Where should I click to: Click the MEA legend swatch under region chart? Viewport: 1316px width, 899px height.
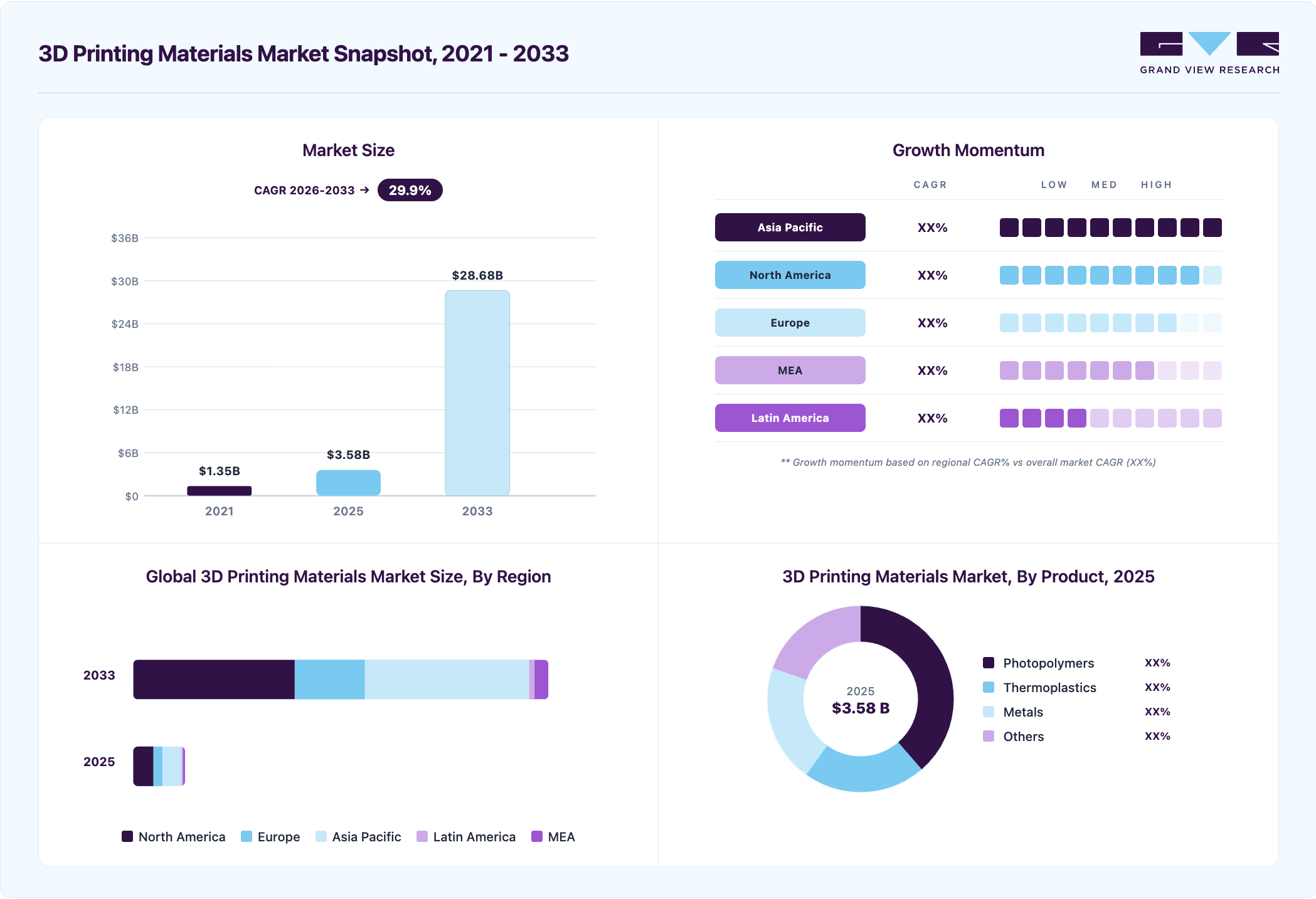tap(537, 836)
